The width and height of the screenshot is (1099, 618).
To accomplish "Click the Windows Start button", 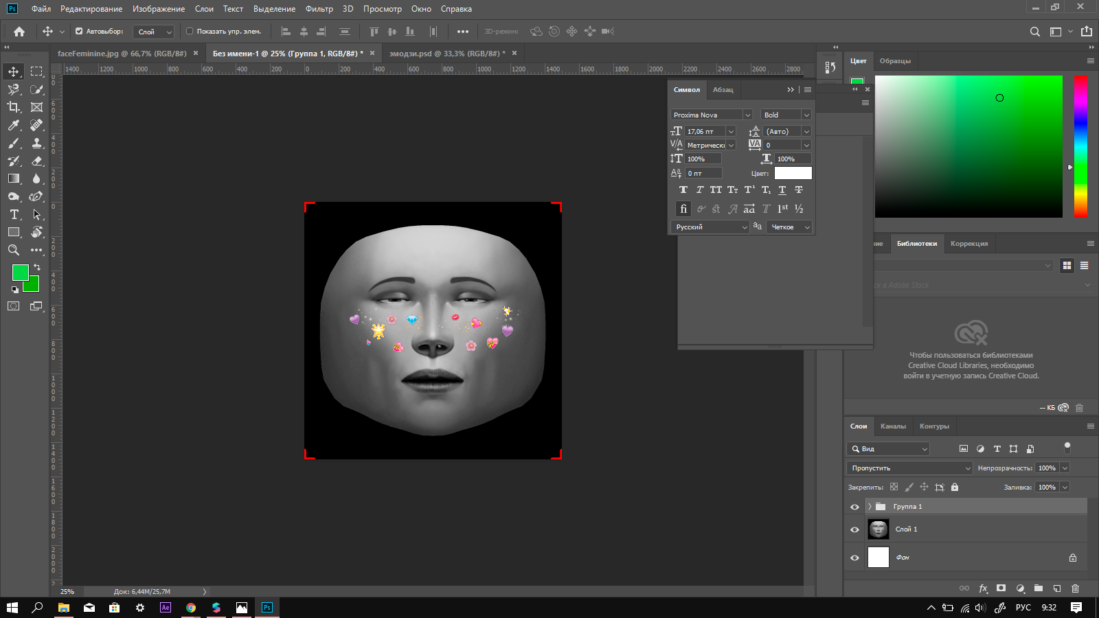I will [14, 607].
